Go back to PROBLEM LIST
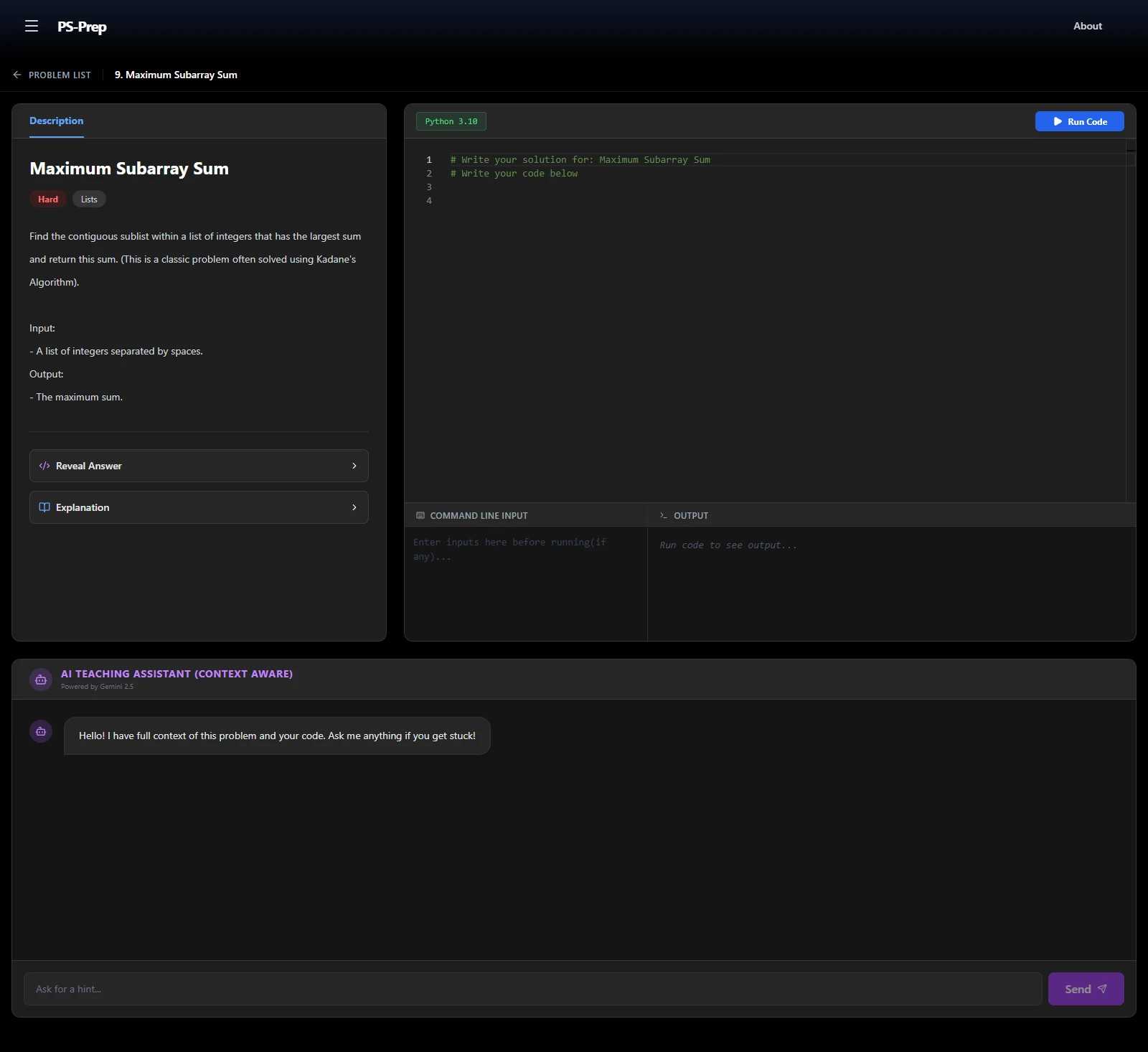Screen dimensions: 1148x1052 [60, 75]
